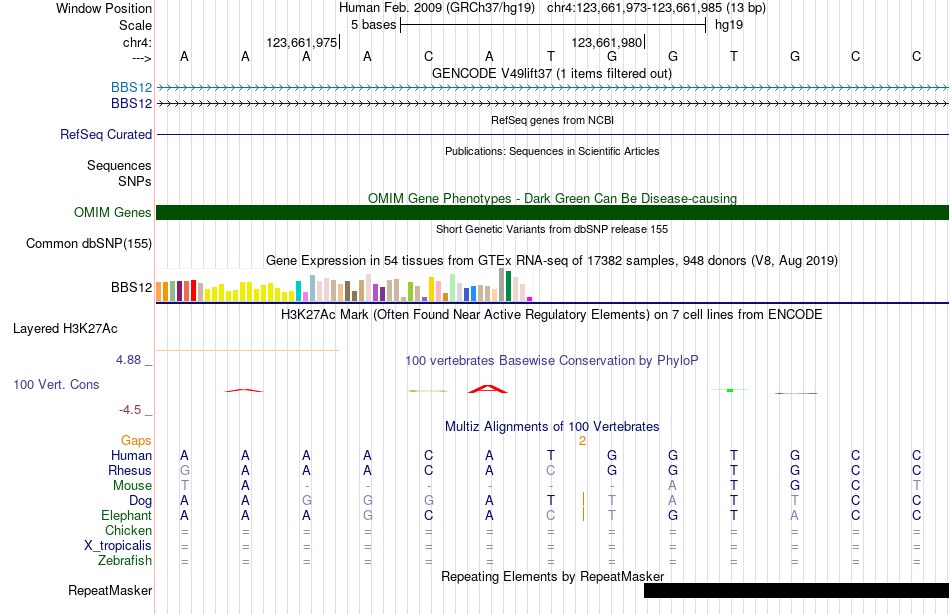Click the 100 Vert. Cons label
The height and width of the screenshot is (614, 950).
56,384
